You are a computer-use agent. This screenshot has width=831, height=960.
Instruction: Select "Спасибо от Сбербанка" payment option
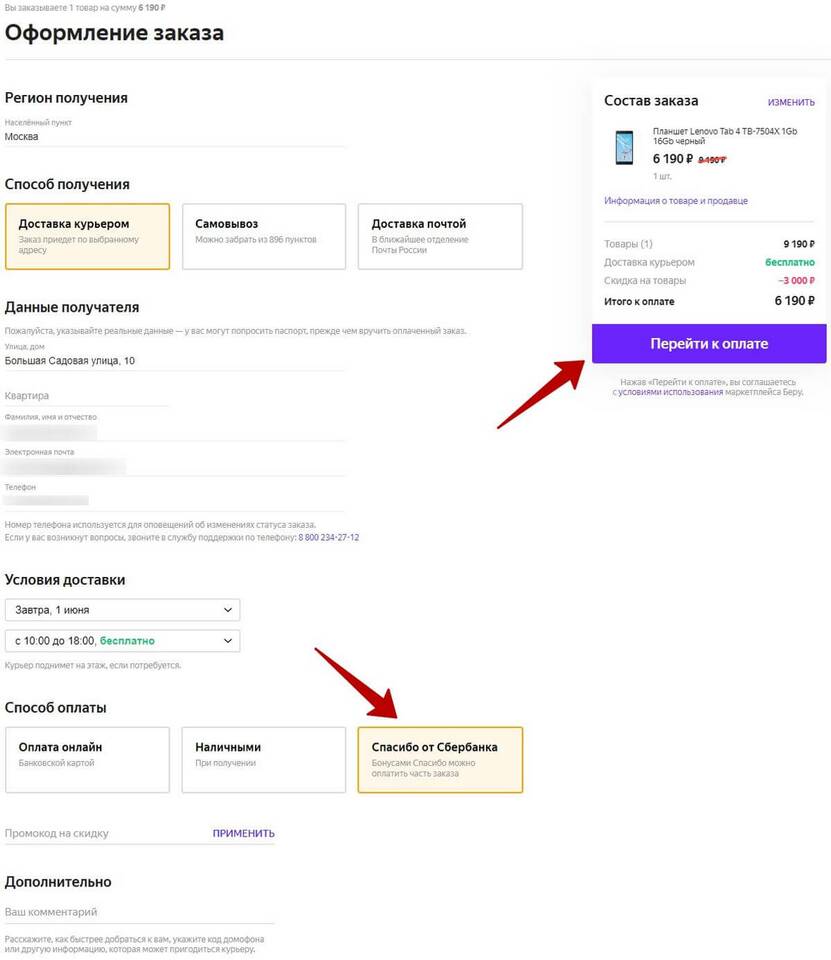(440, 760)
